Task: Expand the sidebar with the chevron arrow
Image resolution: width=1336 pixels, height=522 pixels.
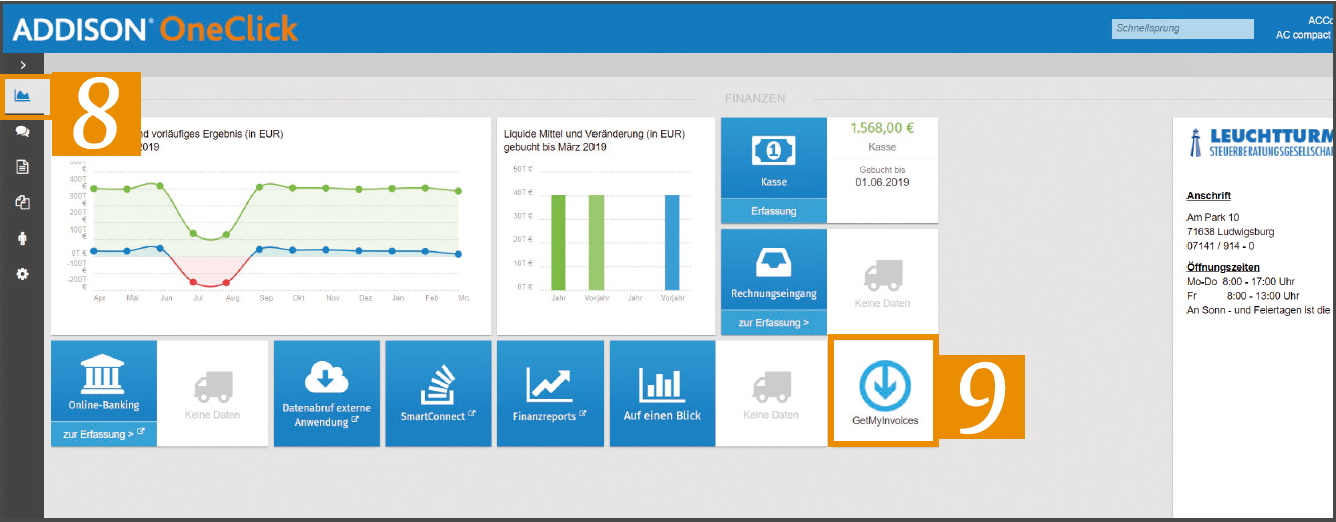Action: [22, 64]
